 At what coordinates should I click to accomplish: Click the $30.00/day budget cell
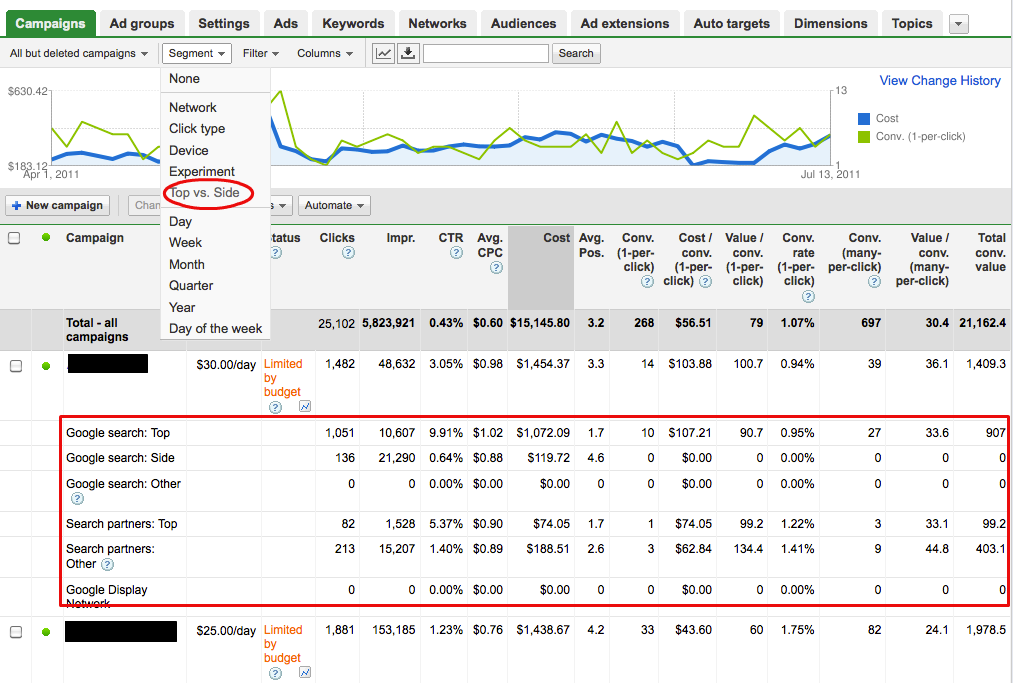226,365
